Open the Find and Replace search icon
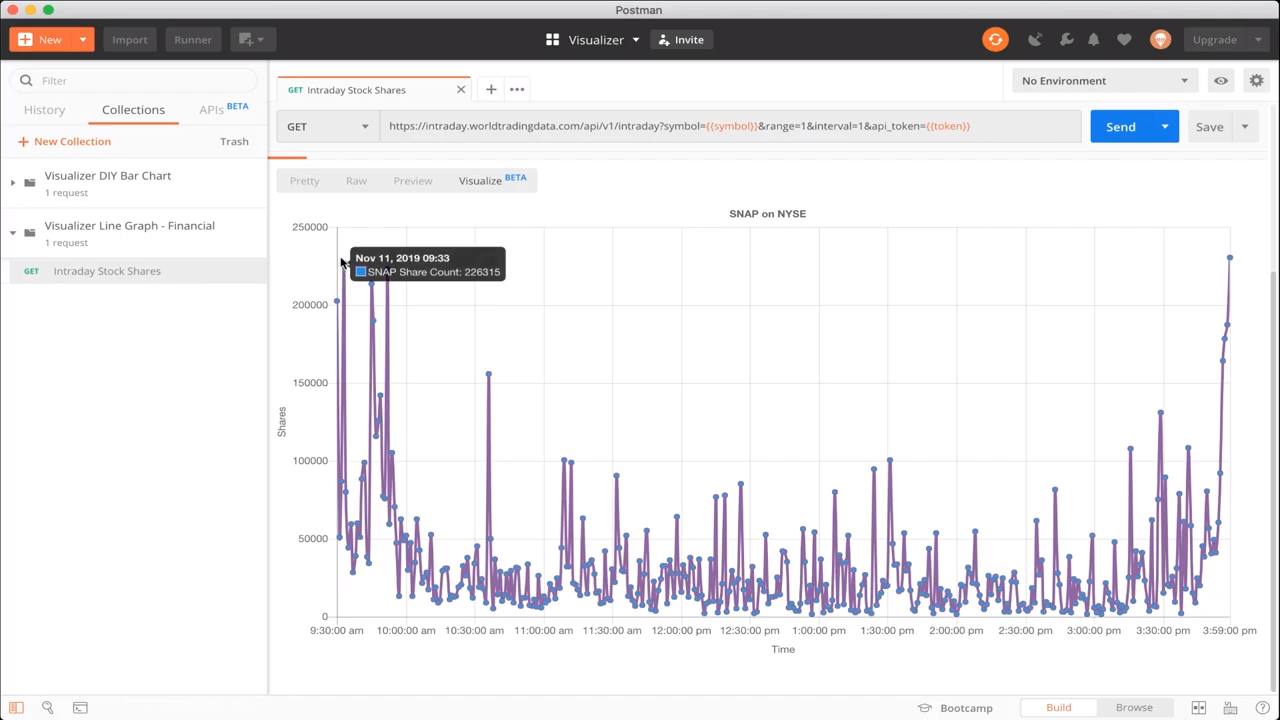Image resolution: width=1280 pixels, height=720 pixels. (47, 708)
